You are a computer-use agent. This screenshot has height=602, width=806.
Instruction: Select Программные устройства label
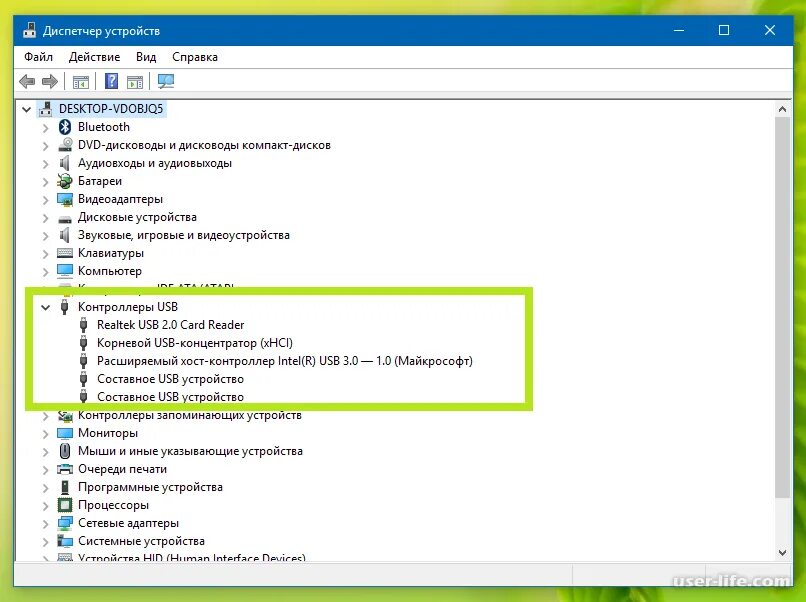point(150,487)
